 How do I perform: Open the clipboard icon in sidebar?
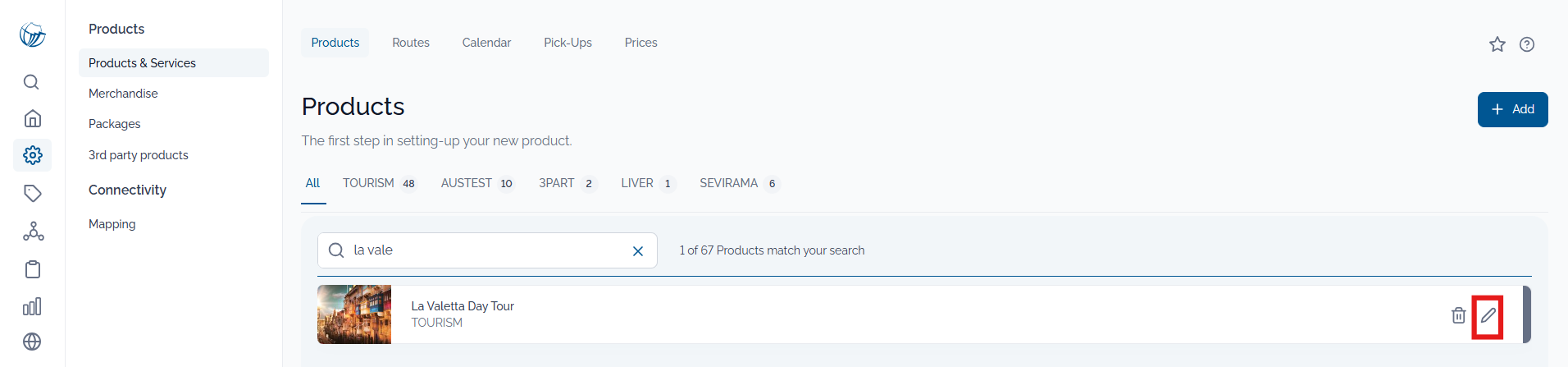(32, 269)
